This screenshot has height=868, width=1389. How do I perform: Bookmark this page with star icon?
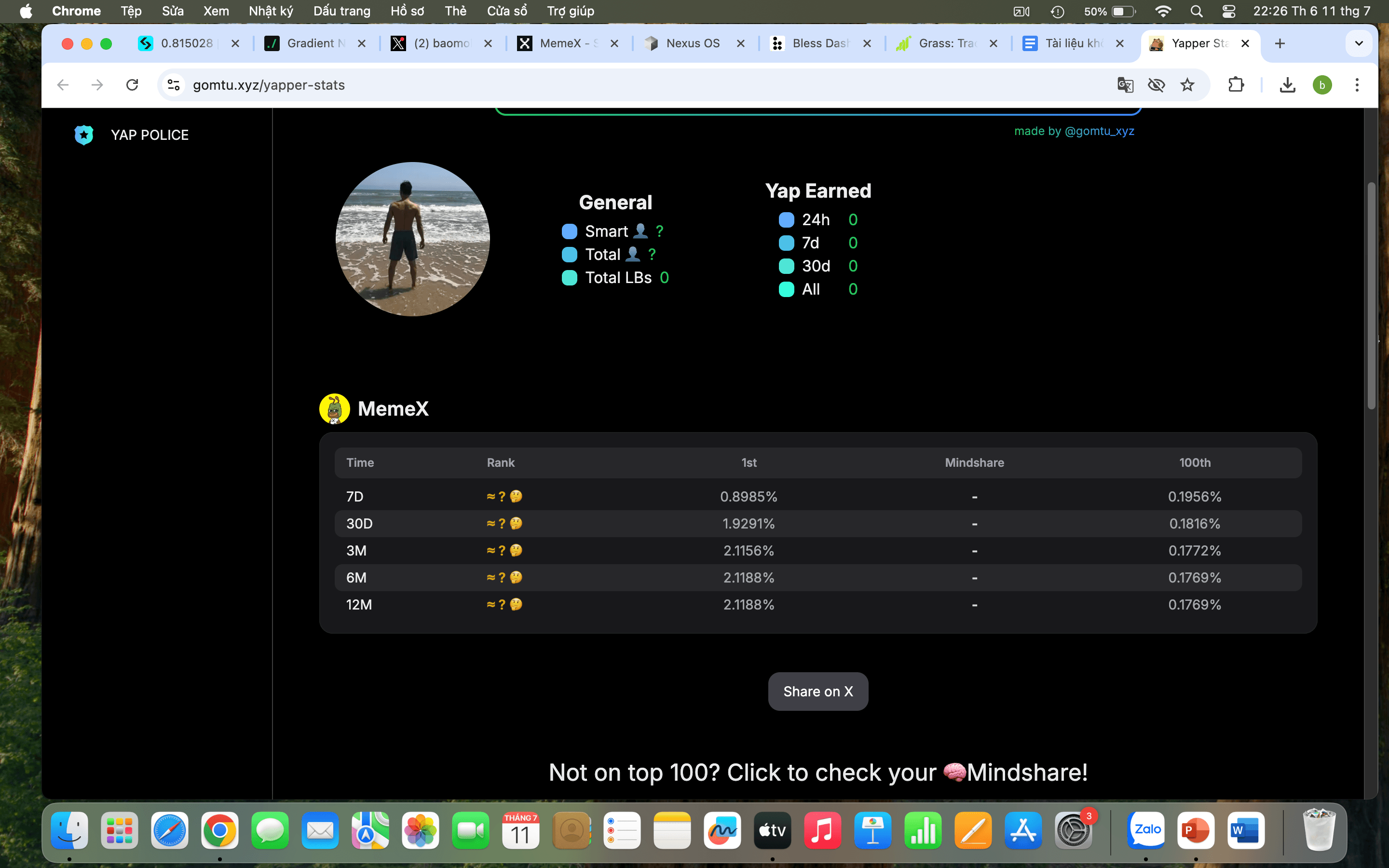point(1187,85)
